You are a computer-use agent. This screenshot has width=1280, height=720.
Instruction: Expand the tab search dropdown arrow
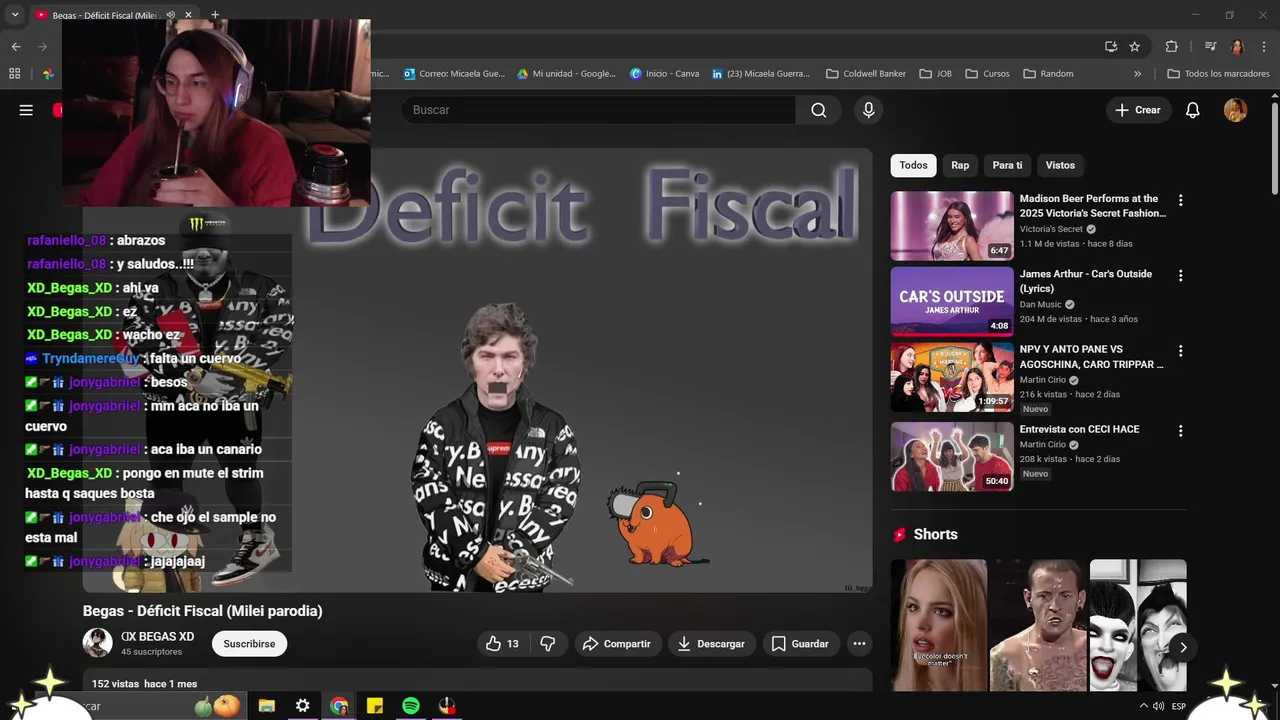(14, 15)
